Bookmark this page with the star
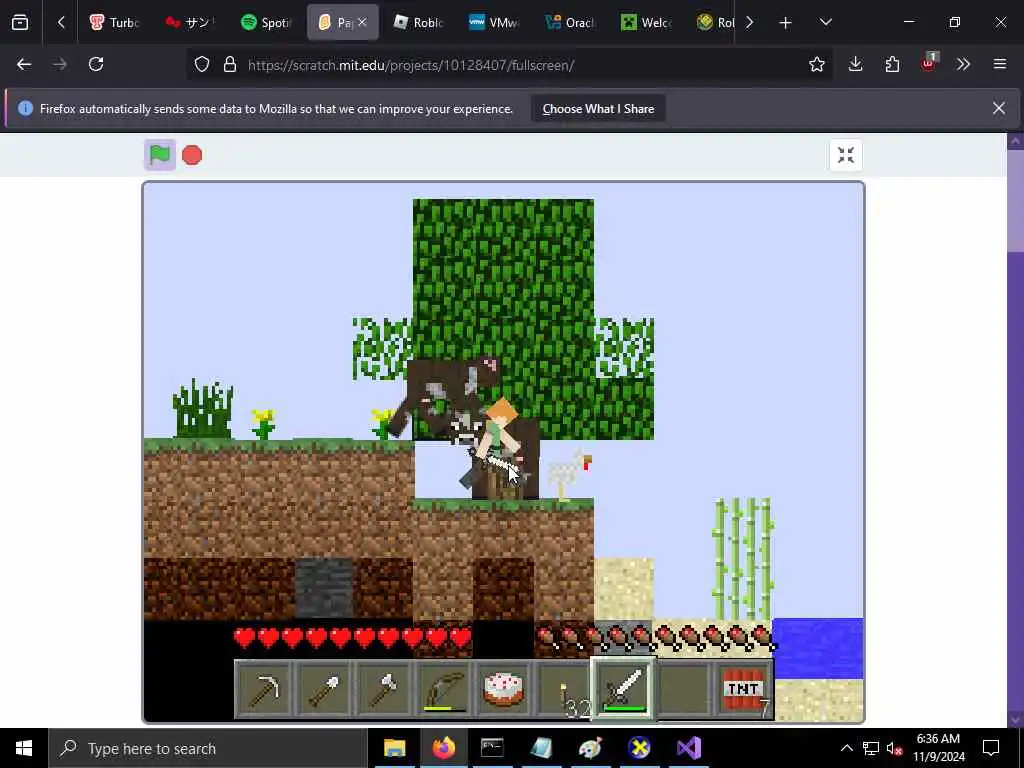This screenshot has width=1024, height=768. 816,64
